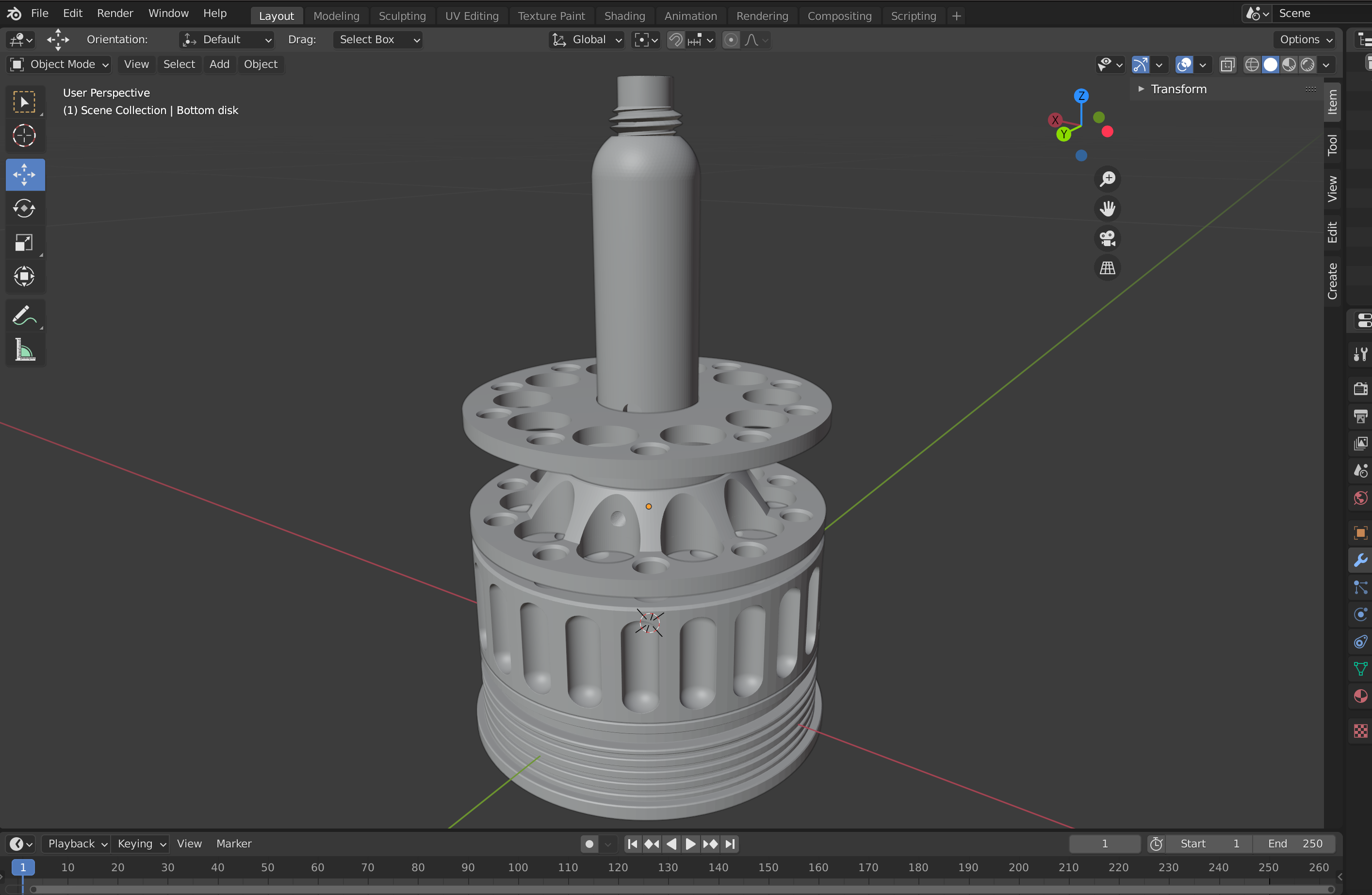The image size is (1372, 895).
Task: Select the Scale tool
Action: pos(24,242)
